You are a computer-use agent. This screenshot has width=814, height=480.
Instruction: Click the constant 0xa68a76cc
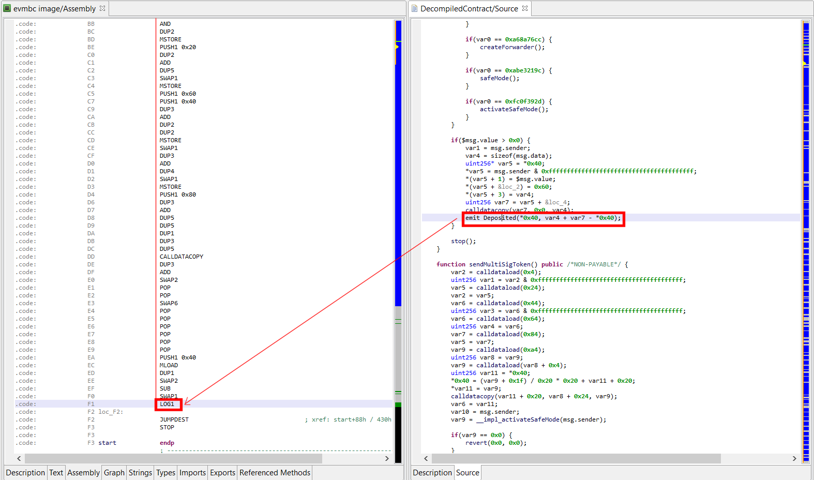click(x=523, y=39)
